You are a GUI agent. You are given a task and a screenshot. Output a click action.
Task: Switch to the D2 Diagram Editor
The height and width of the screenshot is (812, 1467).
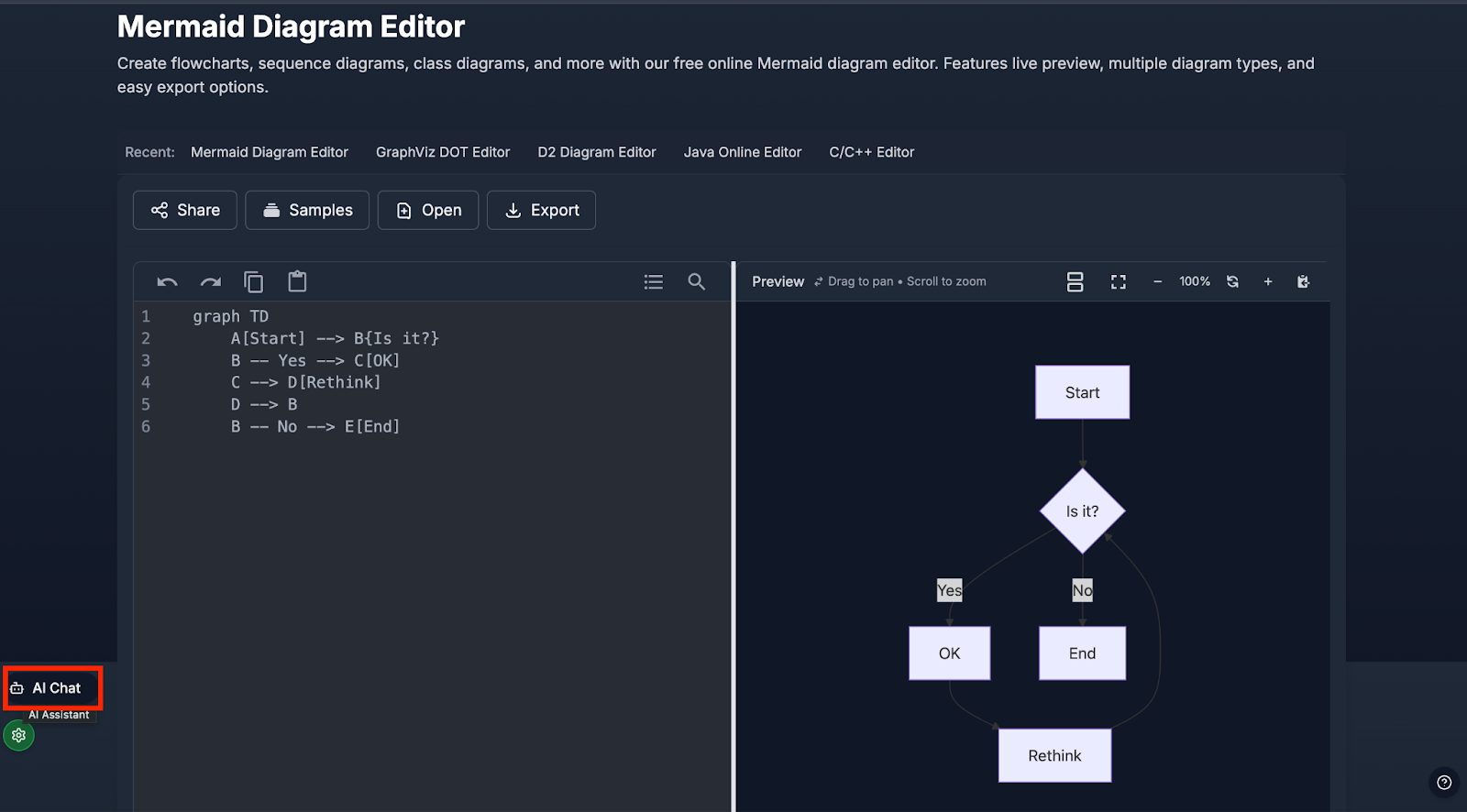pos(597,152)
